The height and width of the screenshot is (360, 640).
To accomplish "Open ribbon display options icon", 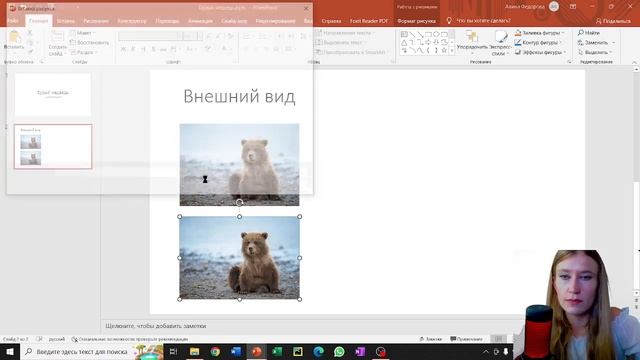I will 573,7.
